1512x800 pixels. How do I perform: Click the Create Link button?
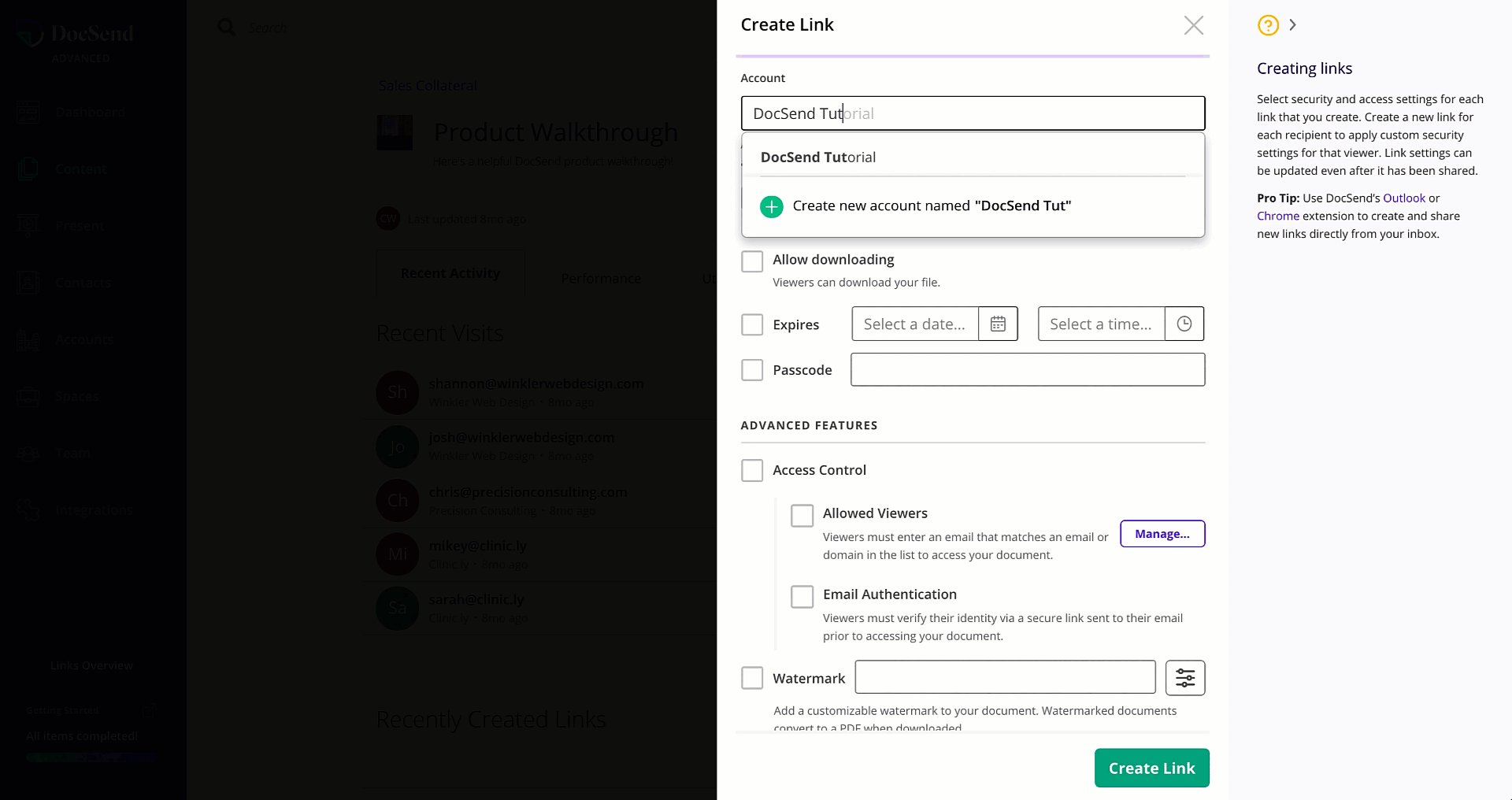[1151, 768]
